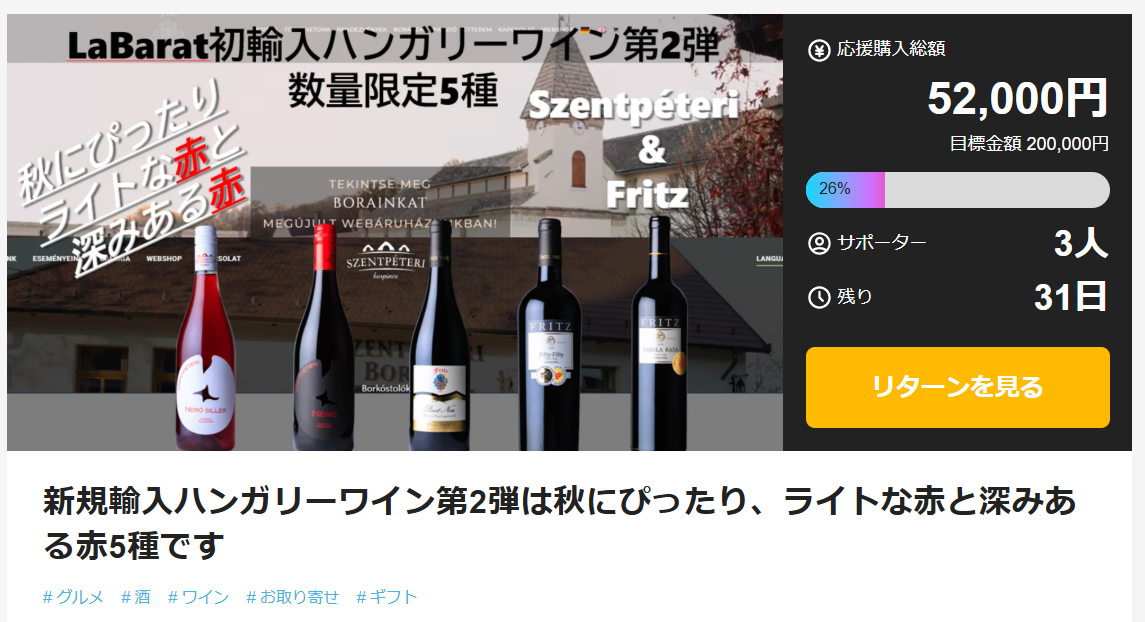
Task: Click the Fritz Fifty-Fifty bottle
Action: (x=550, y=334)
